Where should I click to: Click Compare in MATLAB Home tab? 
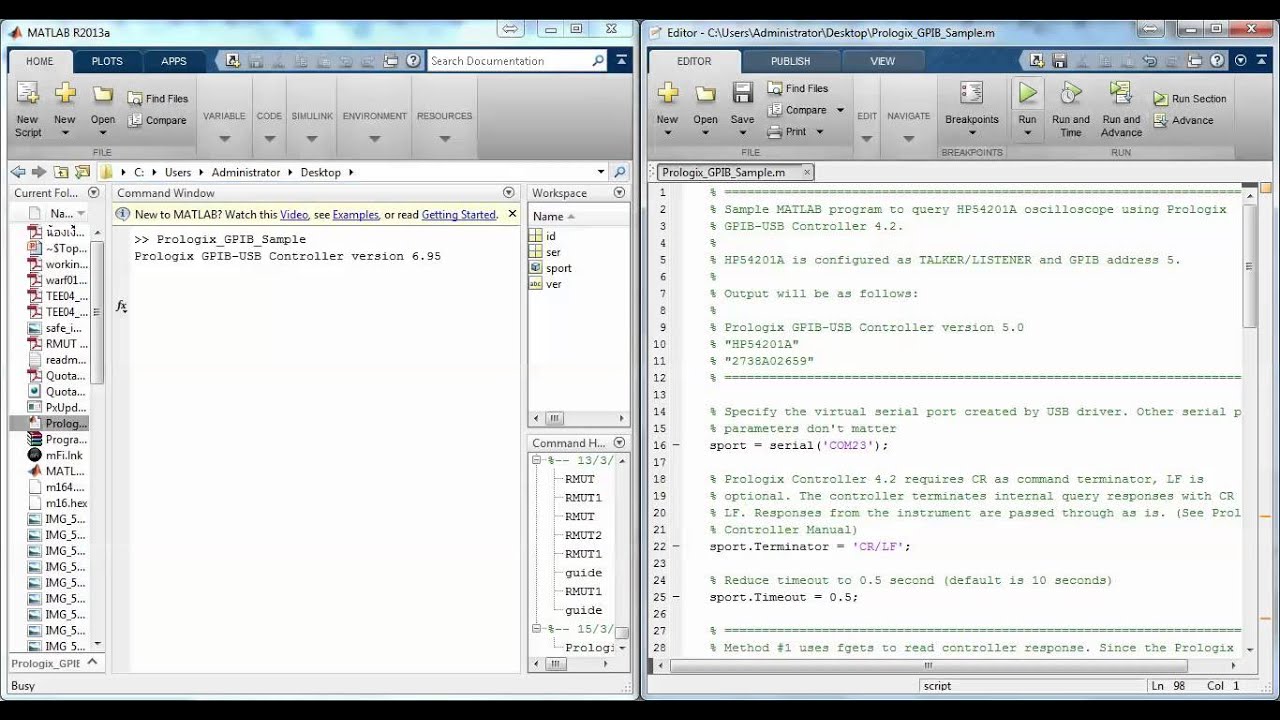pos(157,120)
